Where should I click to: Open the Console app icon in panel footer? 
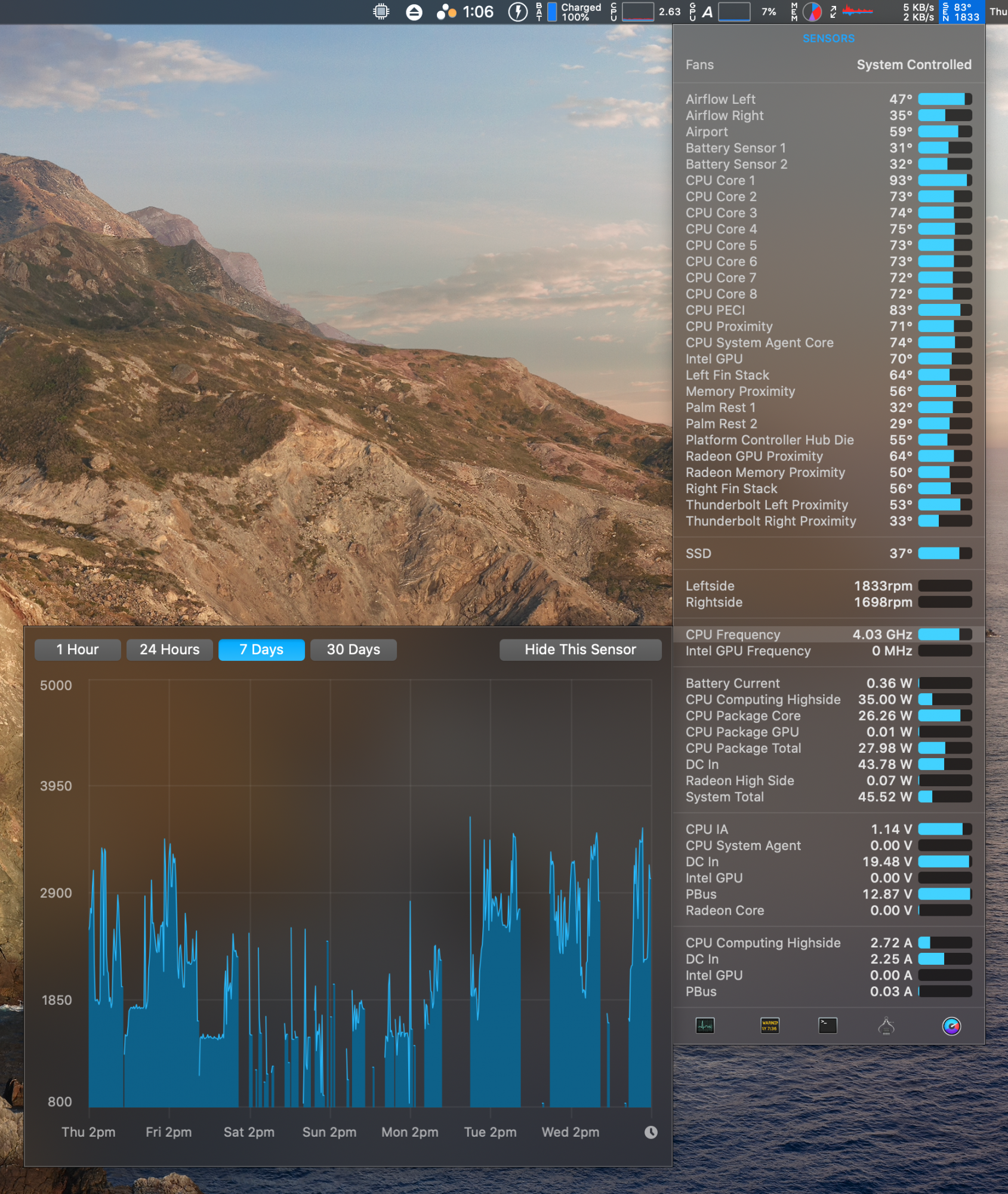pyautogui.click(x=769, y=1026)
